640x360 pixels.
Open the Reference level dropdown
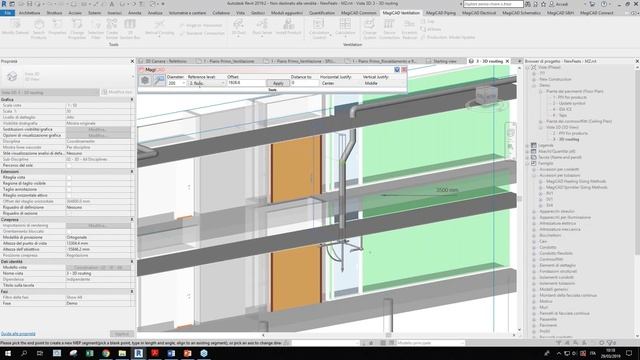(x=223, y=83)
